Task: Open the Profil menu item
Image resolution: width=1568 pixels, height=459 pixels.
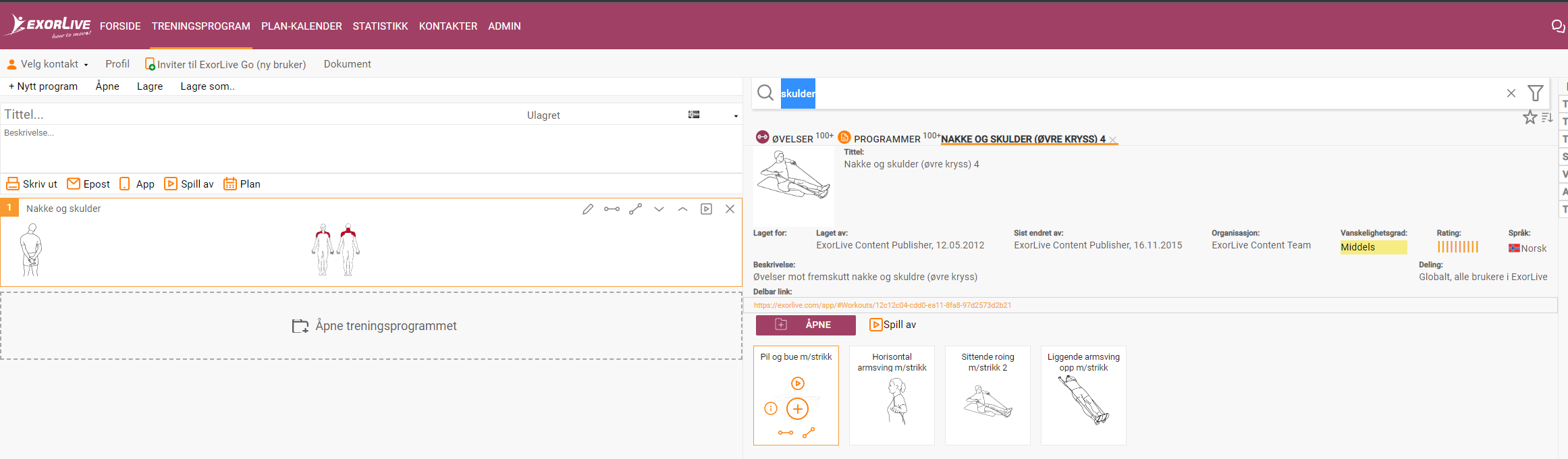Action: [x=117, y=64]
